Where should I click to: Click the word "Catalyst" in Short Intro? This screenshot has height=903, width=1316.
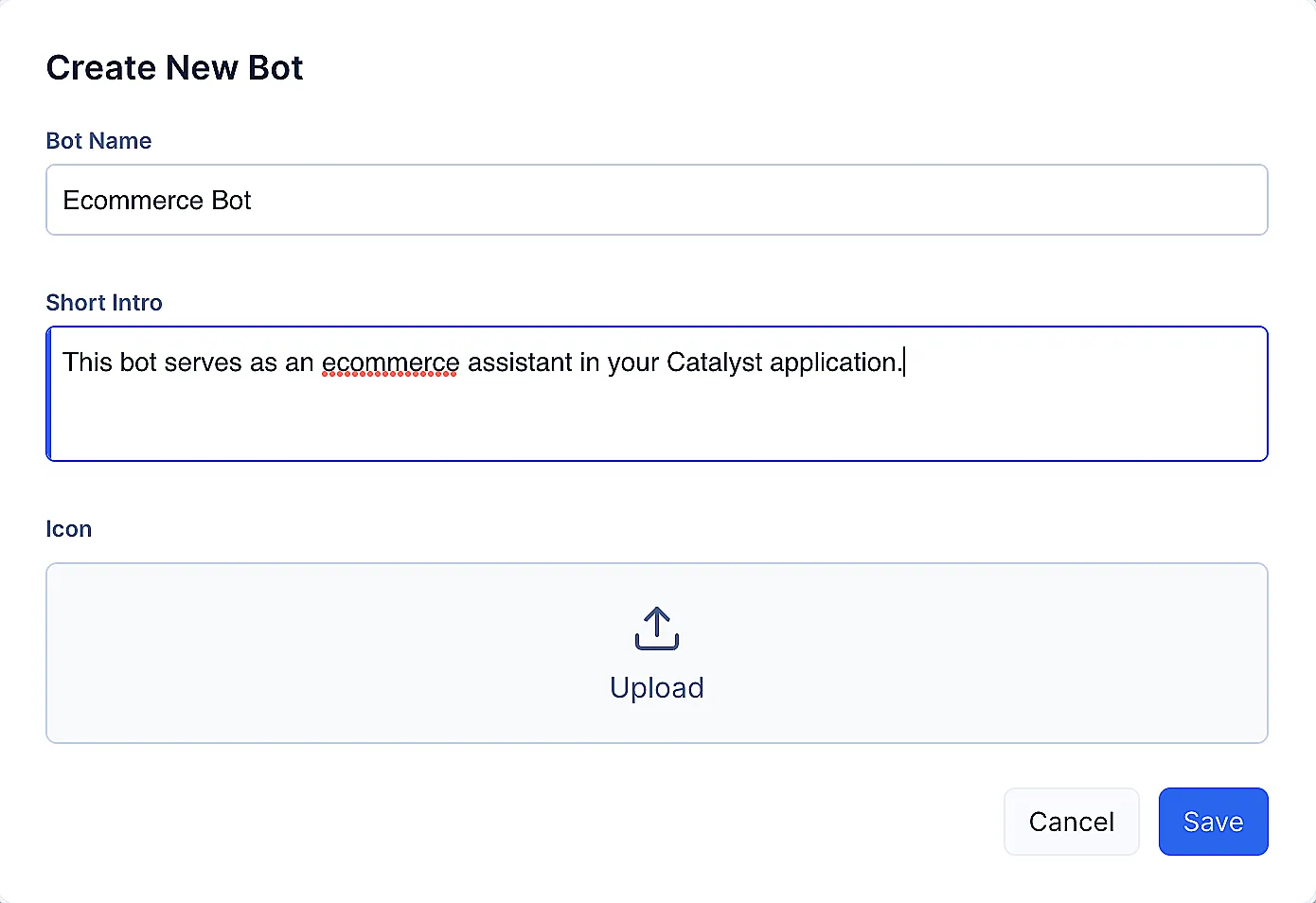point(714,363)
